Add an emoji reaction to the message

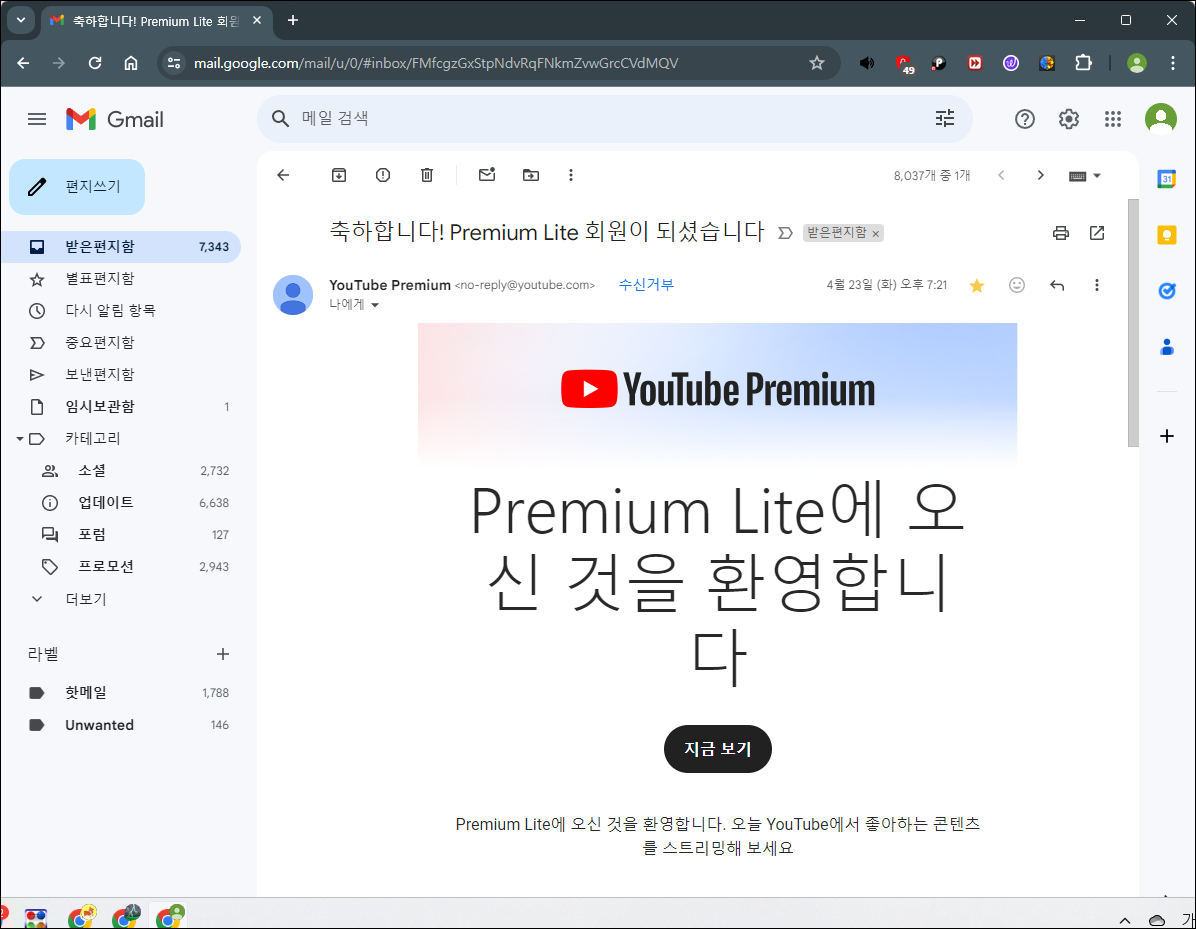coord(1017,285)
